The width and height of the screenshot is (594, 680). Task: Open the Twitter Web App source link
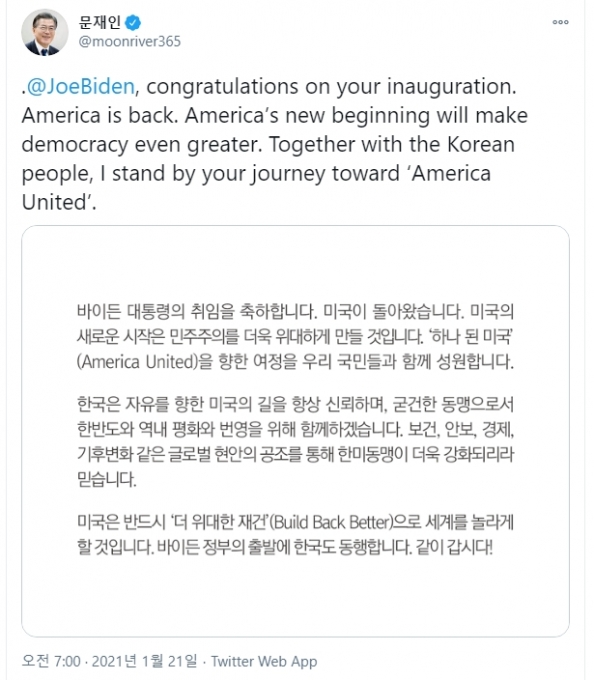tap(264, 661)
